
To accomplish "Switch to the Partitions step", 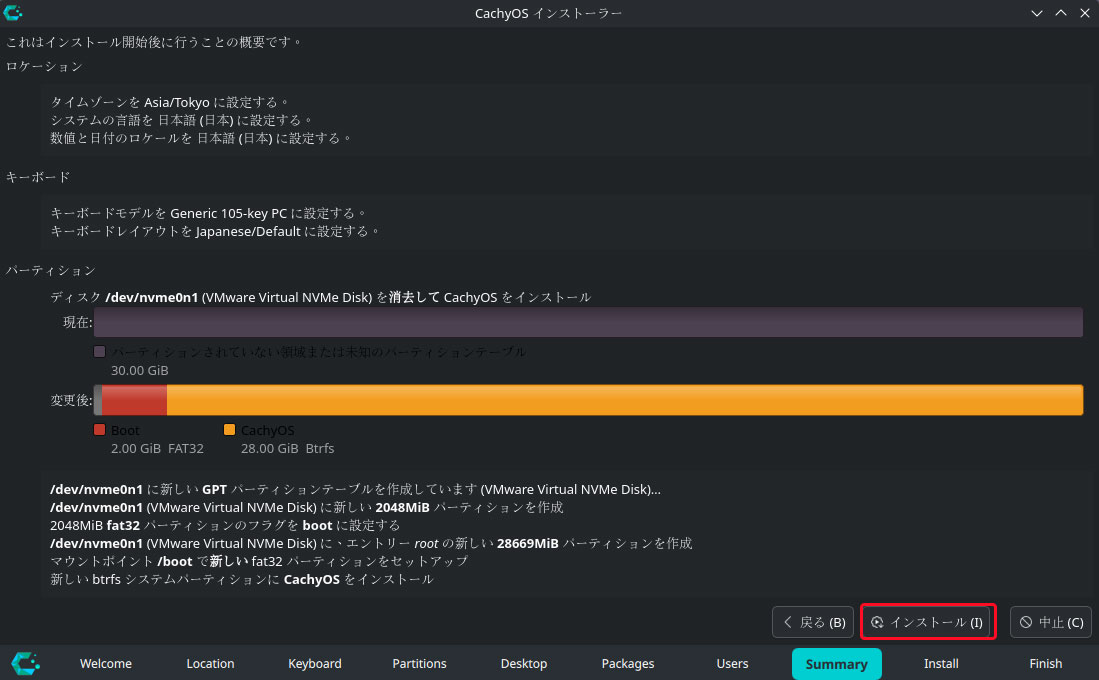I will [x=419, y=663].
